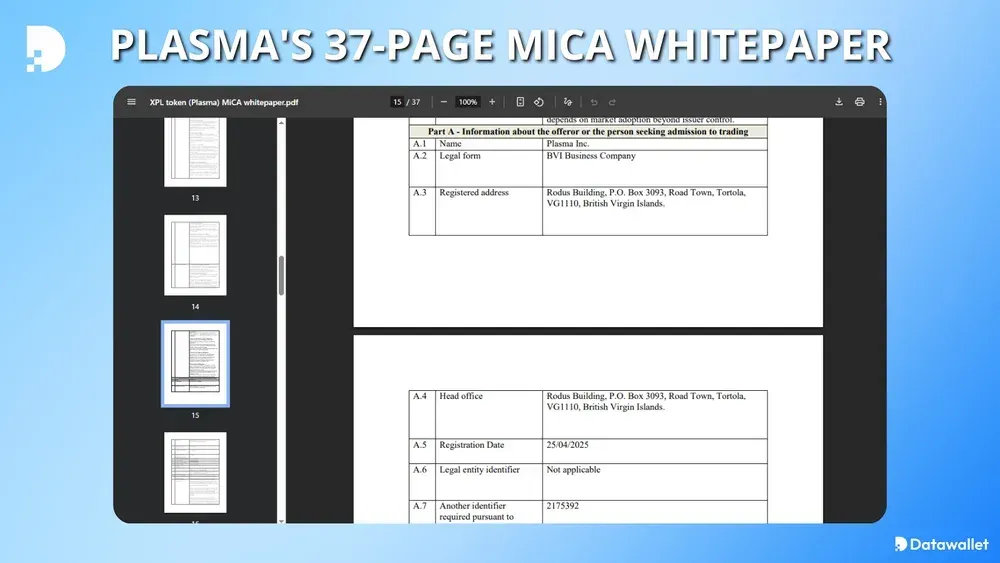The image size is (1000, 563).
Task: Open the thumbnail below page 15
Action: coord(195,472)
